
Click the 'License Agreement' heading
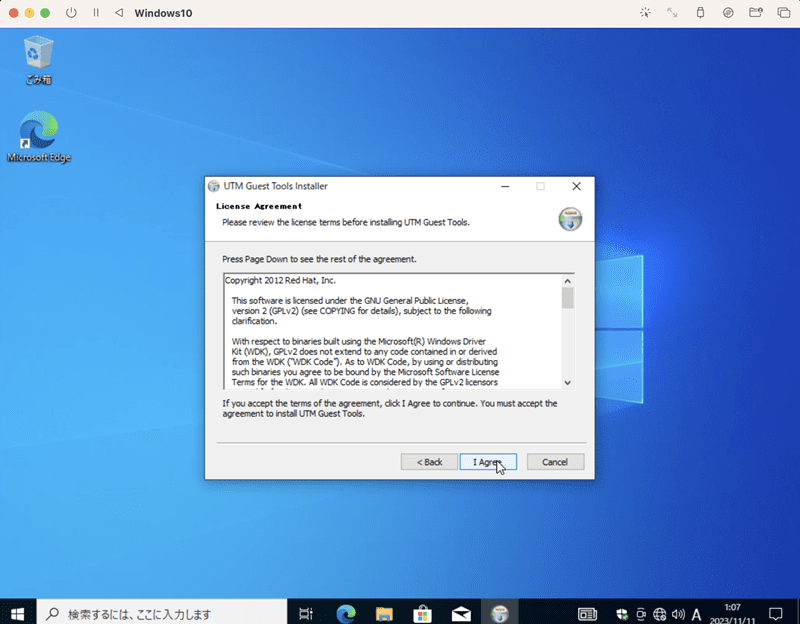(259, 206)
